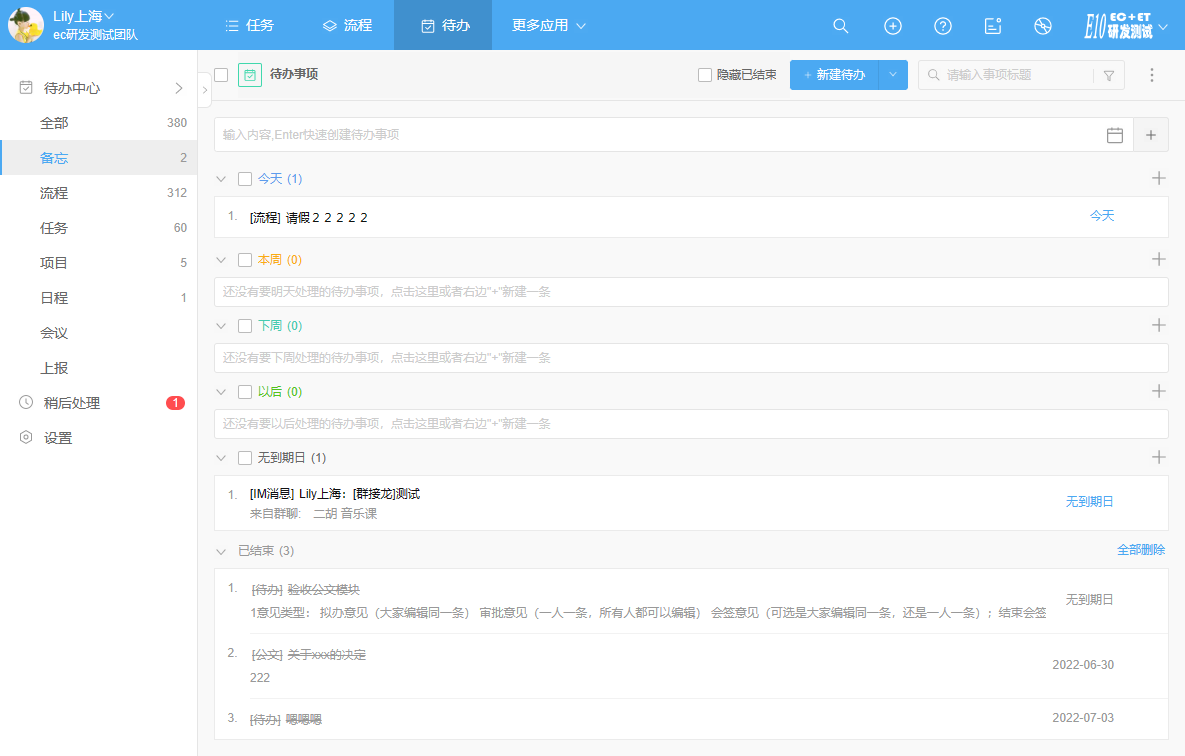Click the calendar icon in quick-create field
This screenshot has height=756, width=1185.
click(1115, 135)
